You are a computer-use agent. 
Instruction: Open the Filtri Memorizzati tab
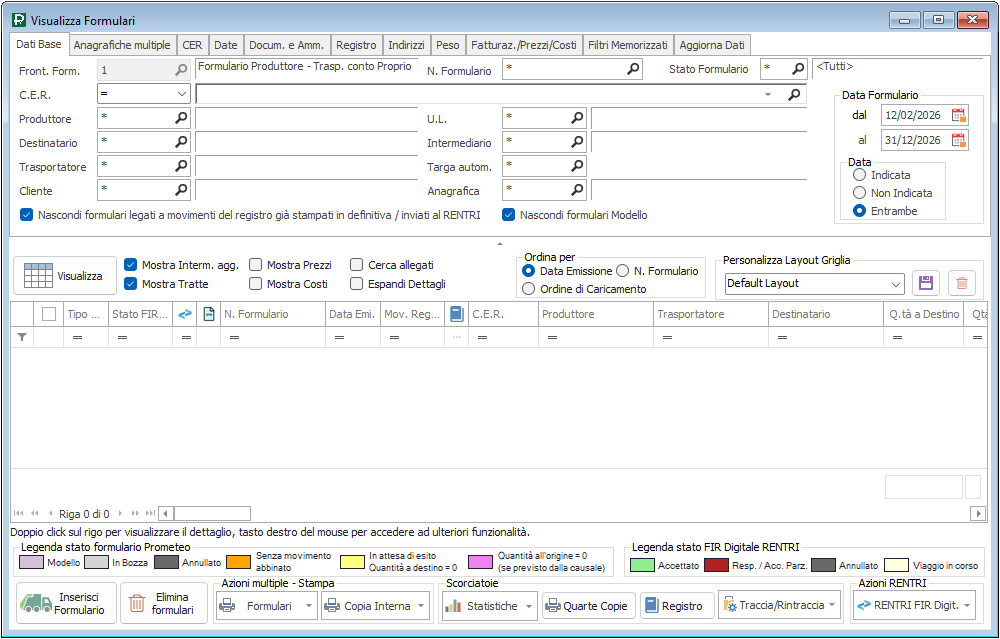[627, 45]
